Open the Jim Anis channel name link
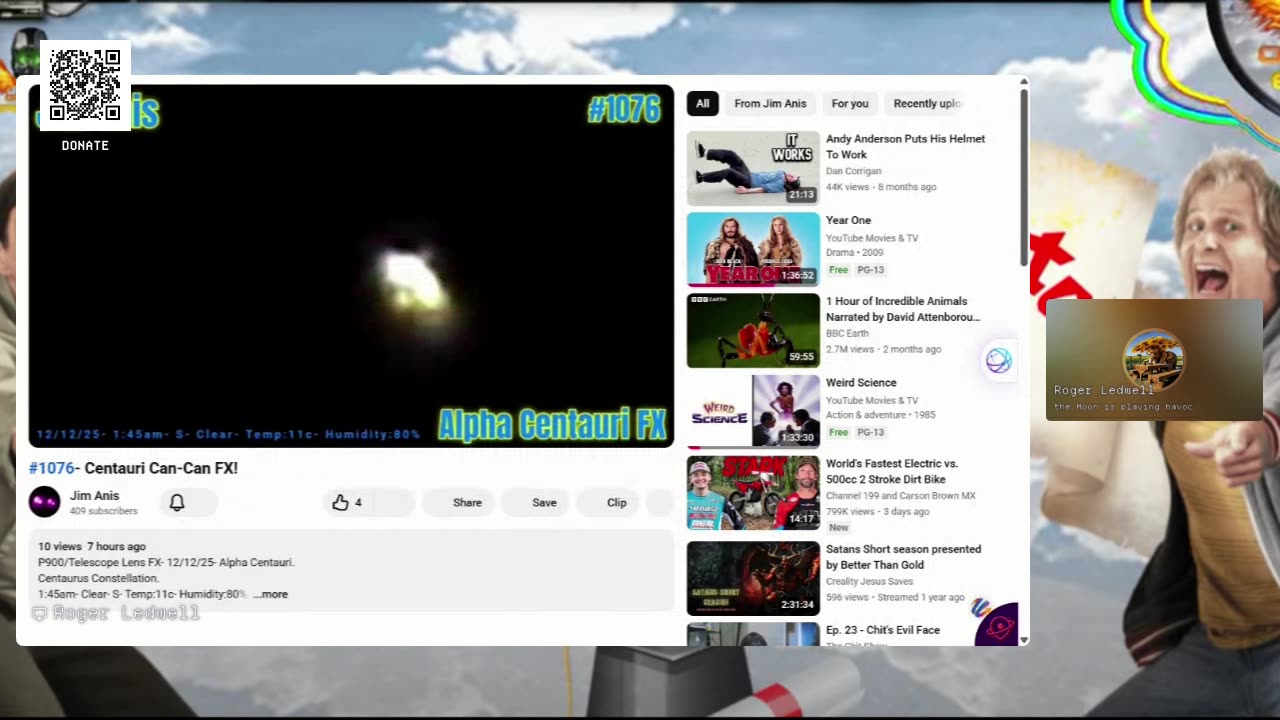 [x=94, y=495]
